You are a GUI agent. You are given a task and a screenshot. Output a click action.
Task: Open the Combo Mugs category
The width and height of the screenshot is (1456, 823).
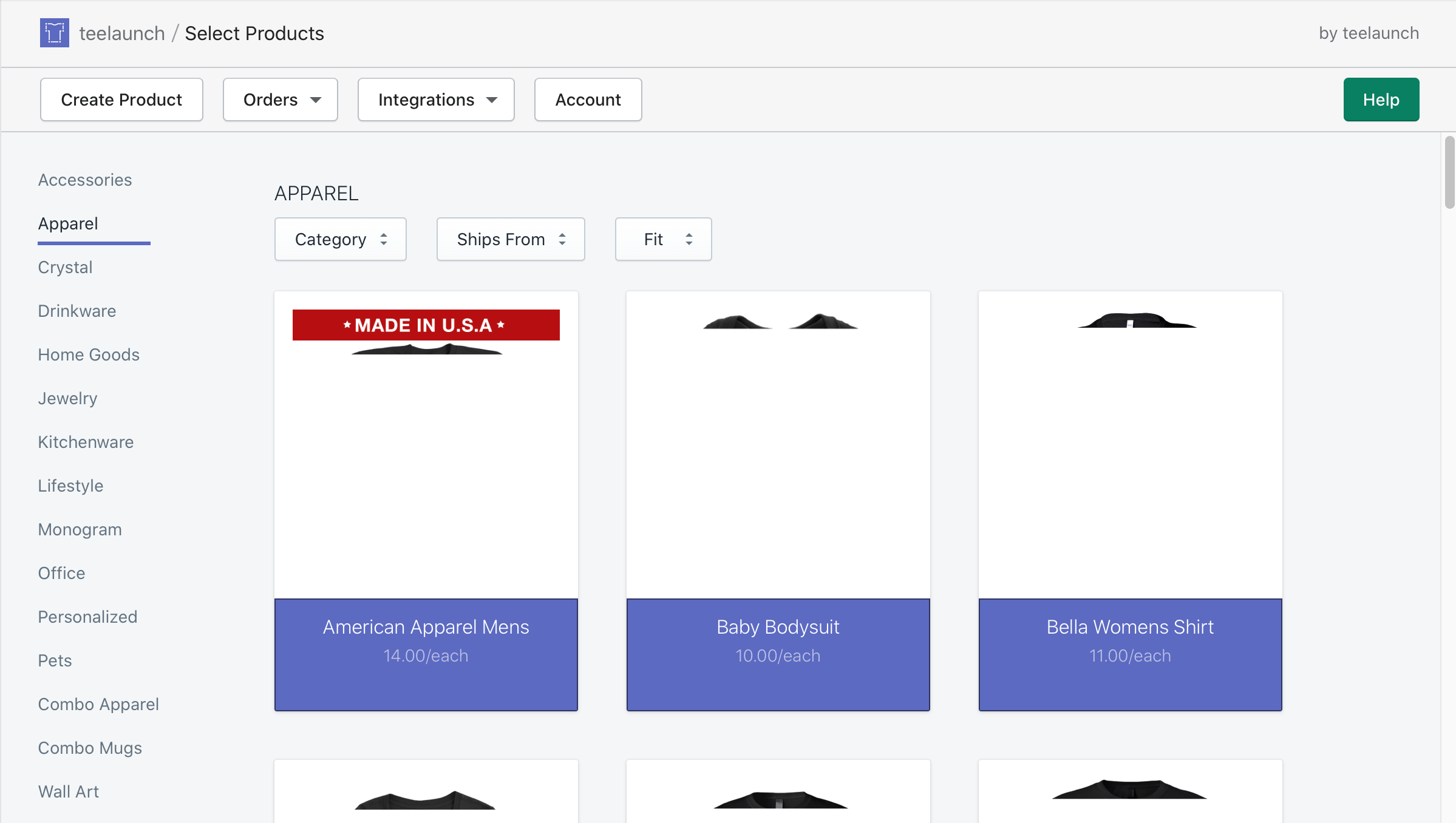(90, 748)
